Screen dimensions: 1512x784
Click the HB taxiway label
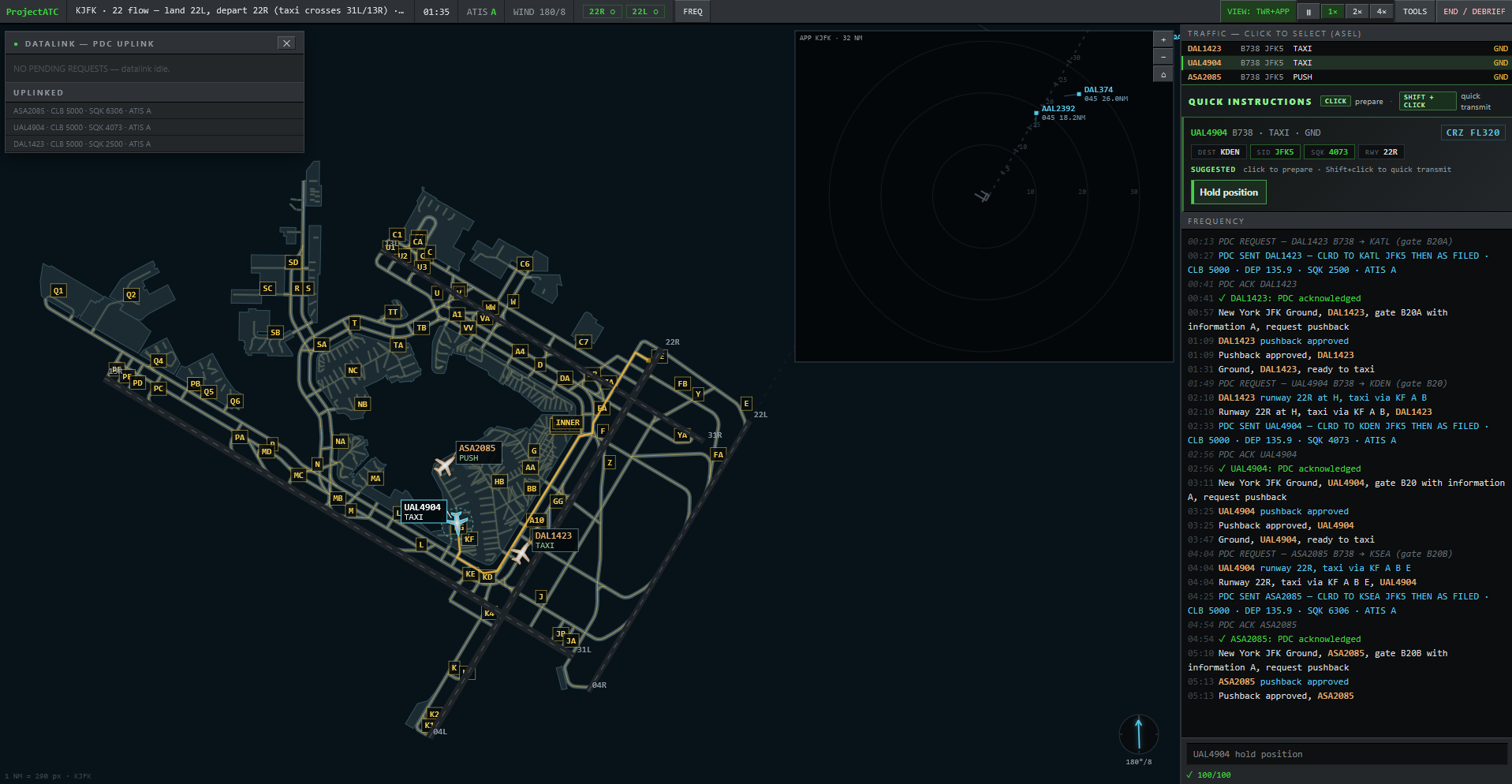coord(499,482)
